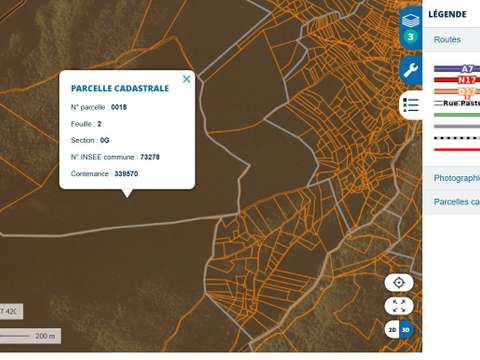Viewport: 480px width, 360px height.
Task: Expand the Parcelles cadastrales legend section
Action: (x=451, y=202)
